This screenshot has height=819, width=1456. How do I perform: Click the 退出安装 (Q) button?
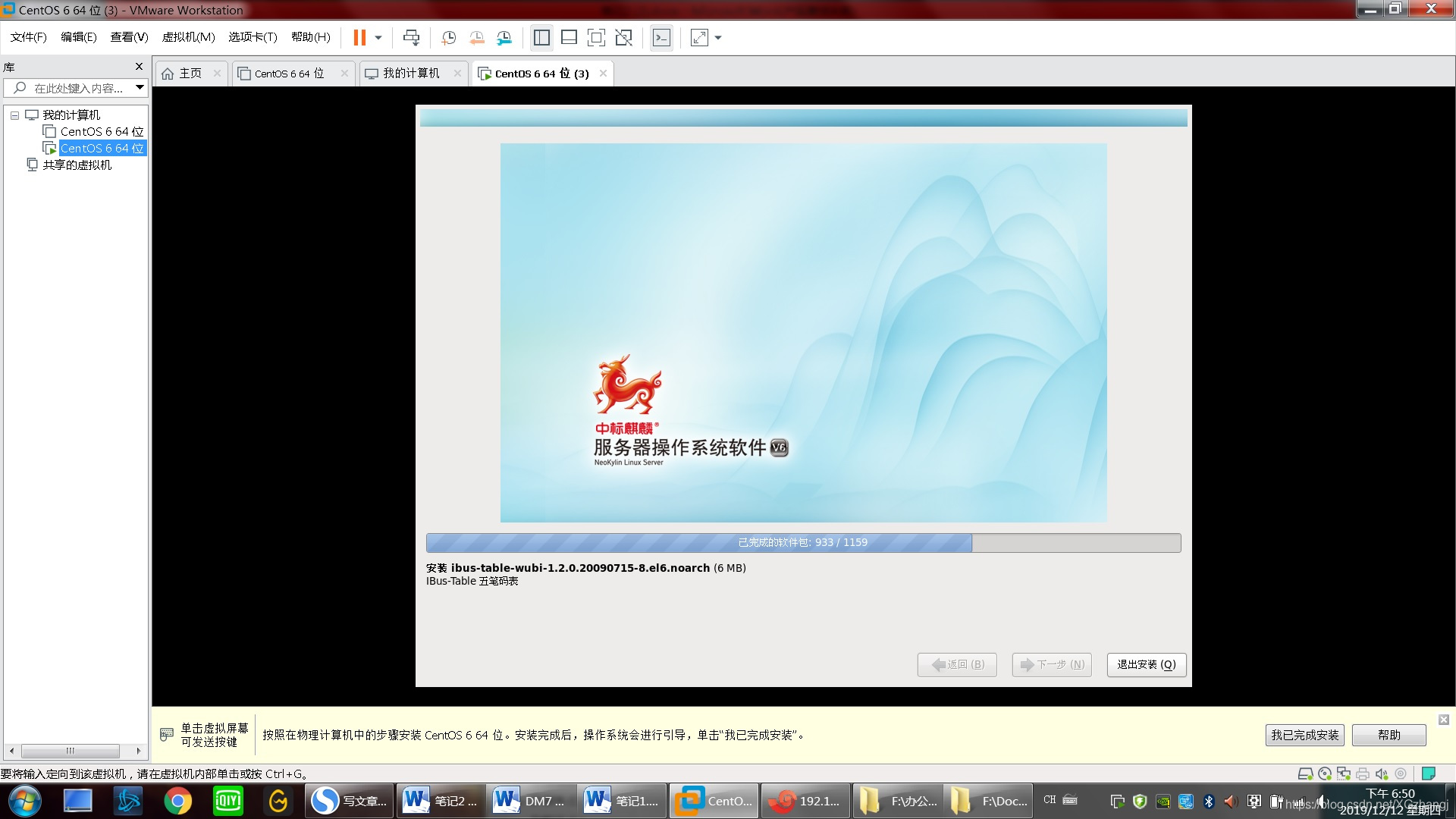click(1146, 665)
